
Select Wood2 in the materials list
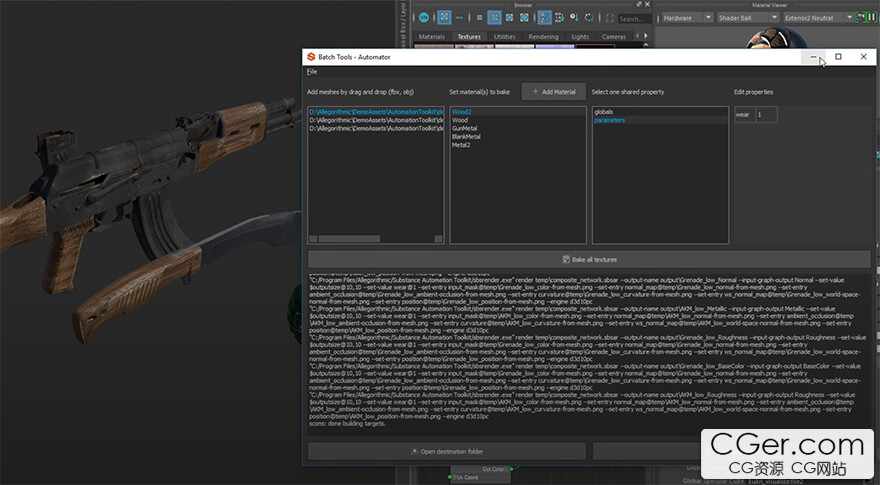pyautogui.click(x=461, y=112)
